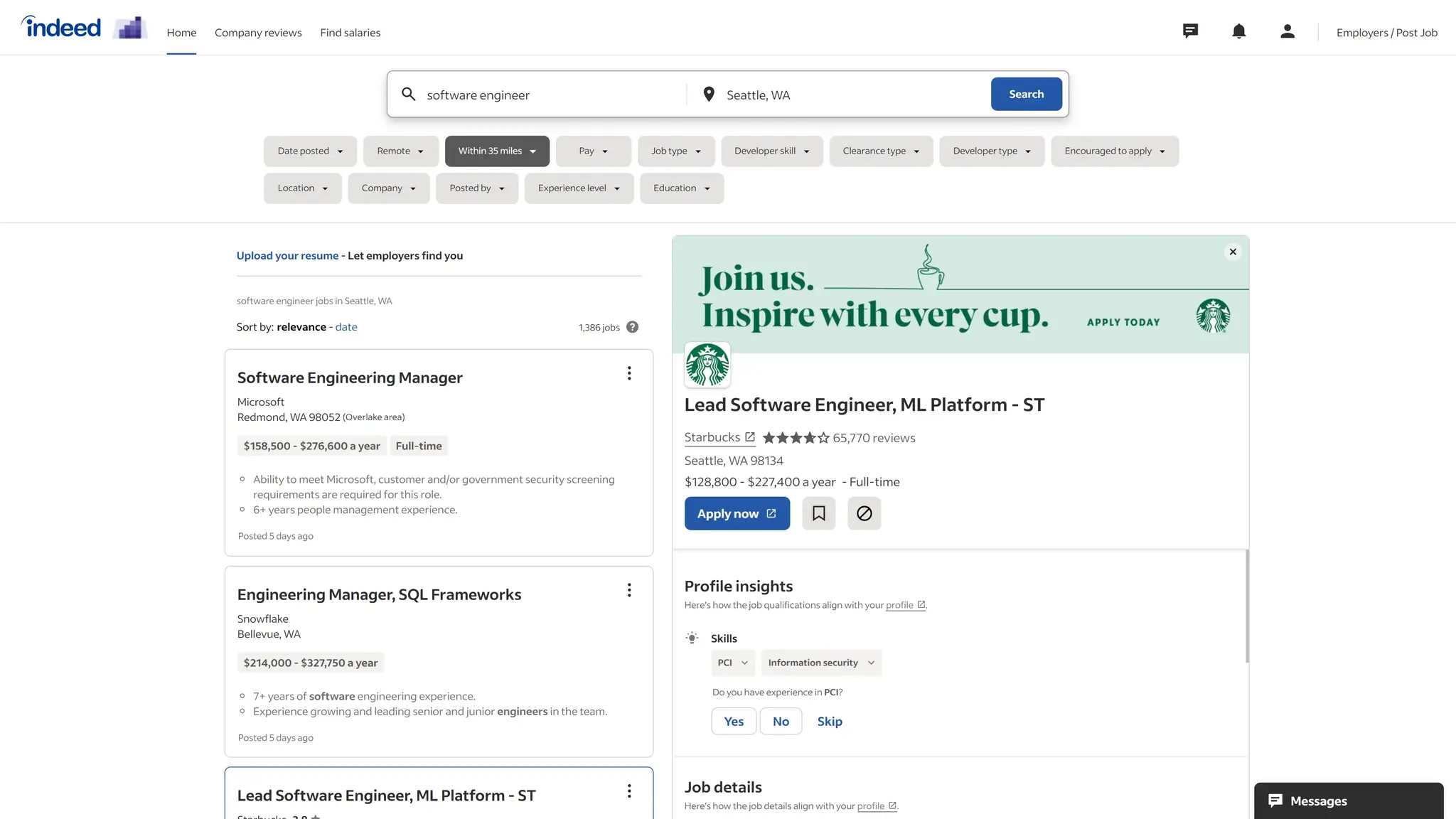Click the Upload your resume link
The height and width of the screenshot is (819, 1456).
pyautogui.click(x=287, y=256)
